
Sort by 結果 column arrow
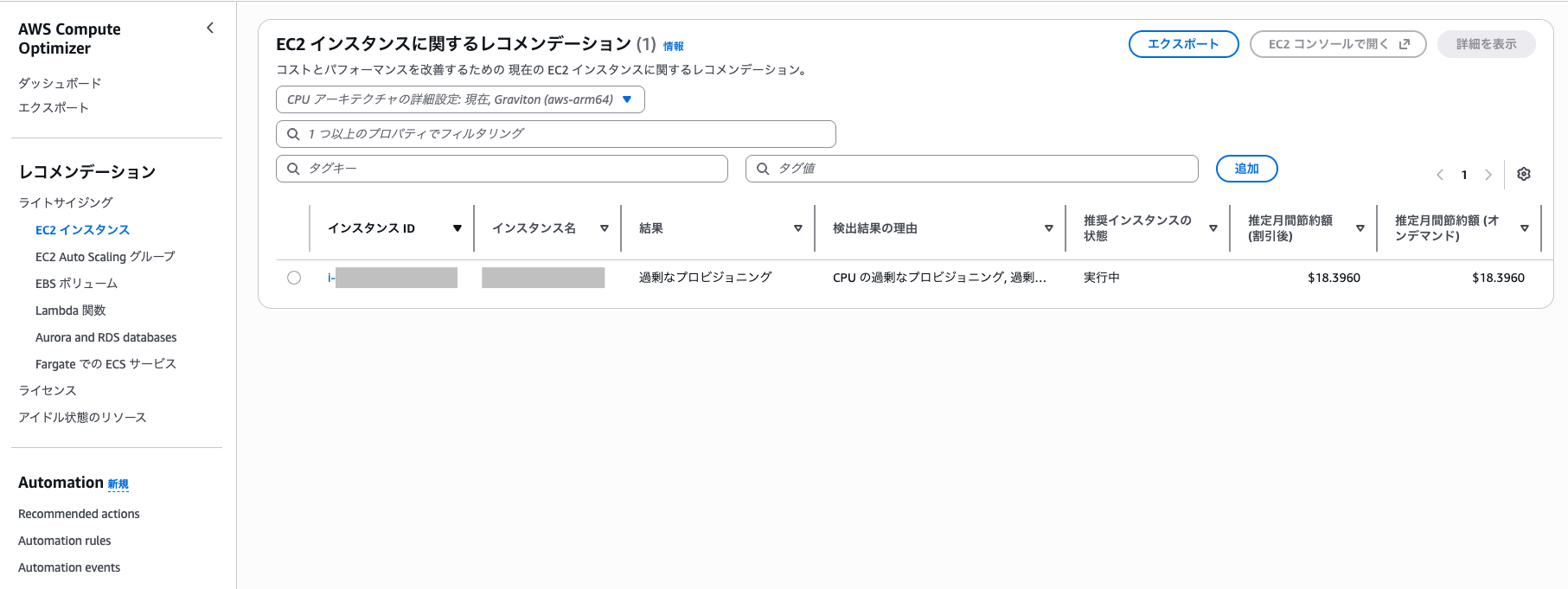click(x=798, y=228)
